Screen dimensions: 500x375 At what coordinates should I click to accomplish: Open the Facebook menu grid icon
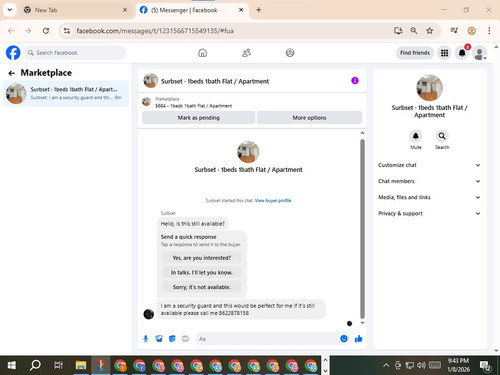click(x=444, y=53)
